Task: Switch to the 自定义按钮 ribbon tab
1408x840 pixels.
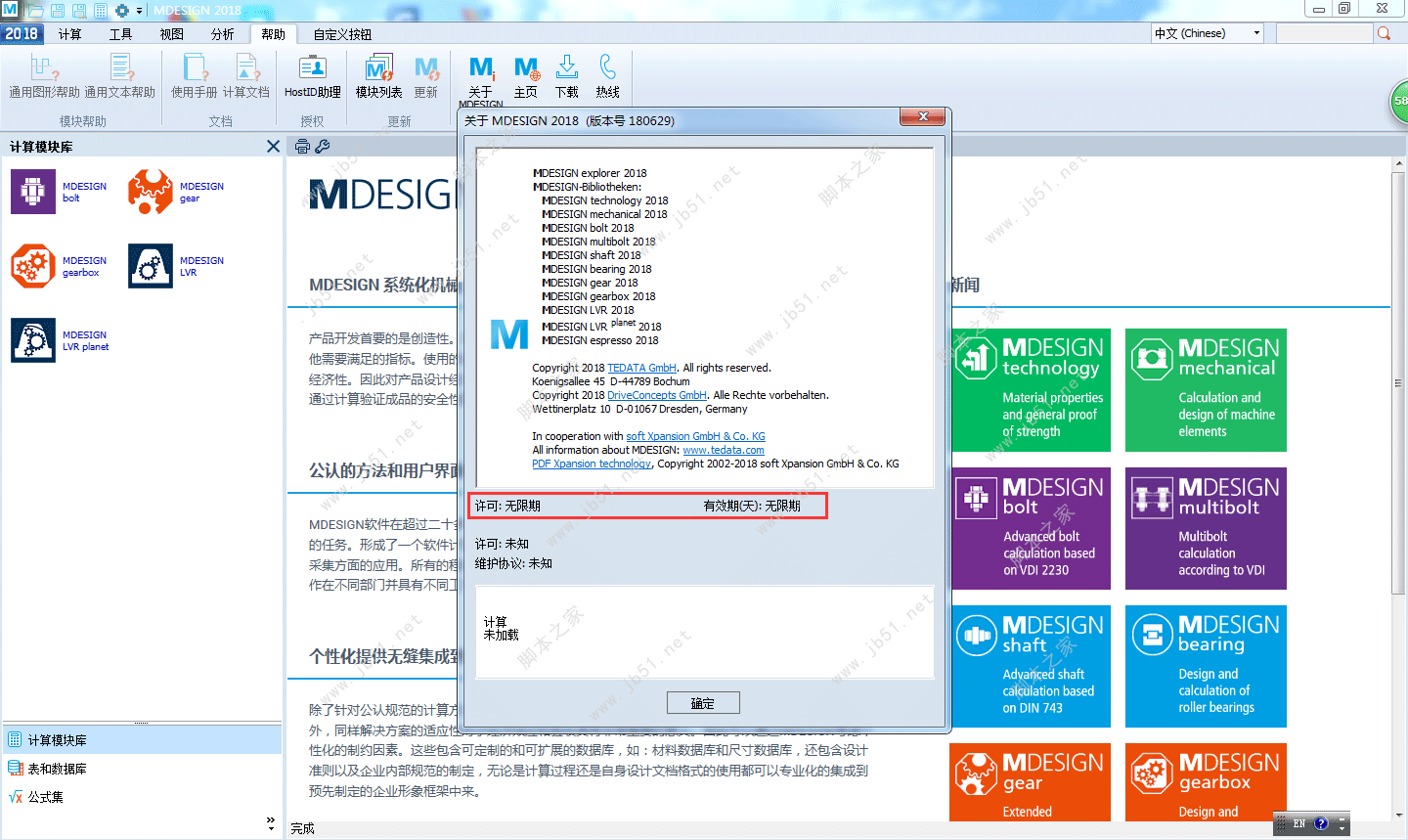Action: pos(342,34)
